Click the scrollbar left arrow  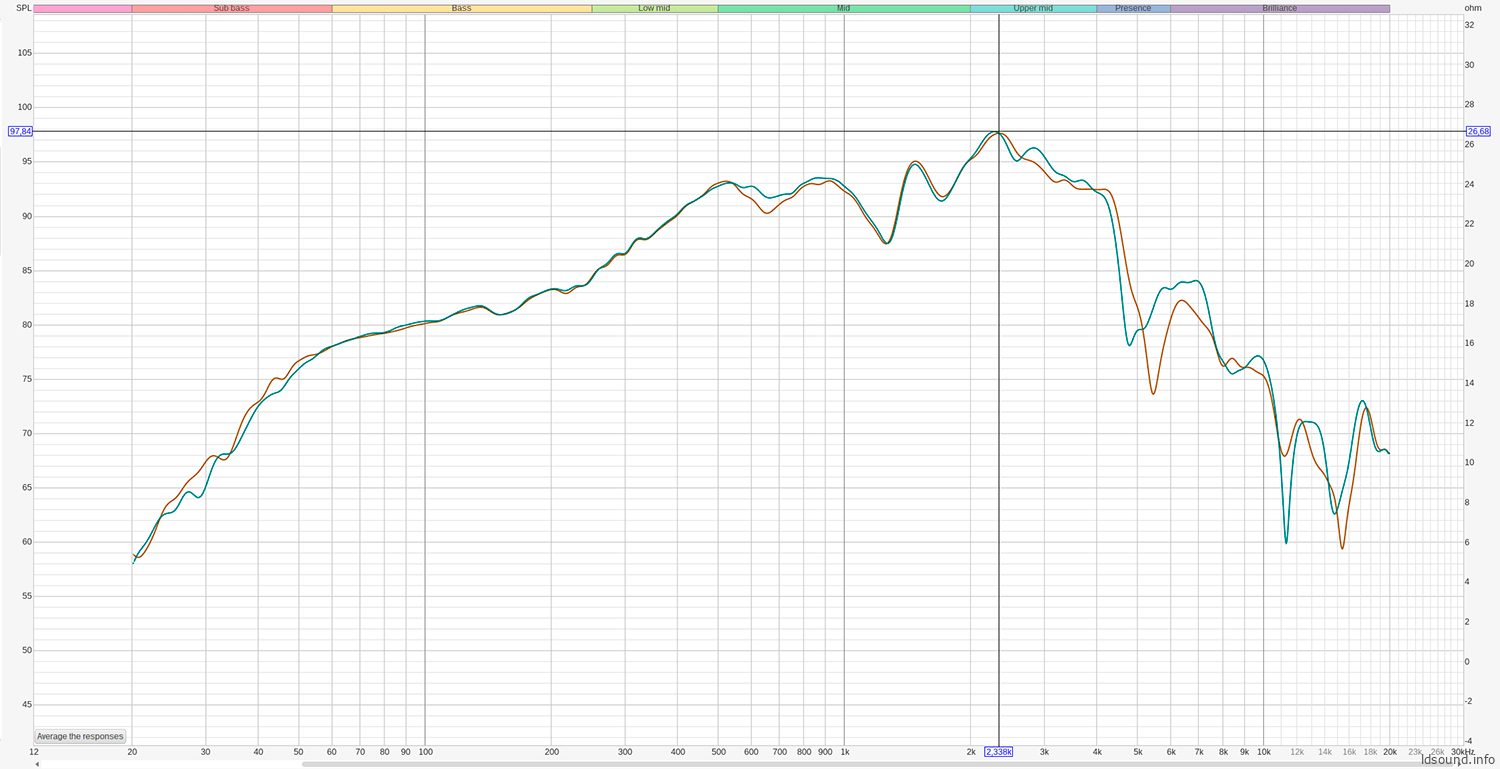tap(37, 764)
